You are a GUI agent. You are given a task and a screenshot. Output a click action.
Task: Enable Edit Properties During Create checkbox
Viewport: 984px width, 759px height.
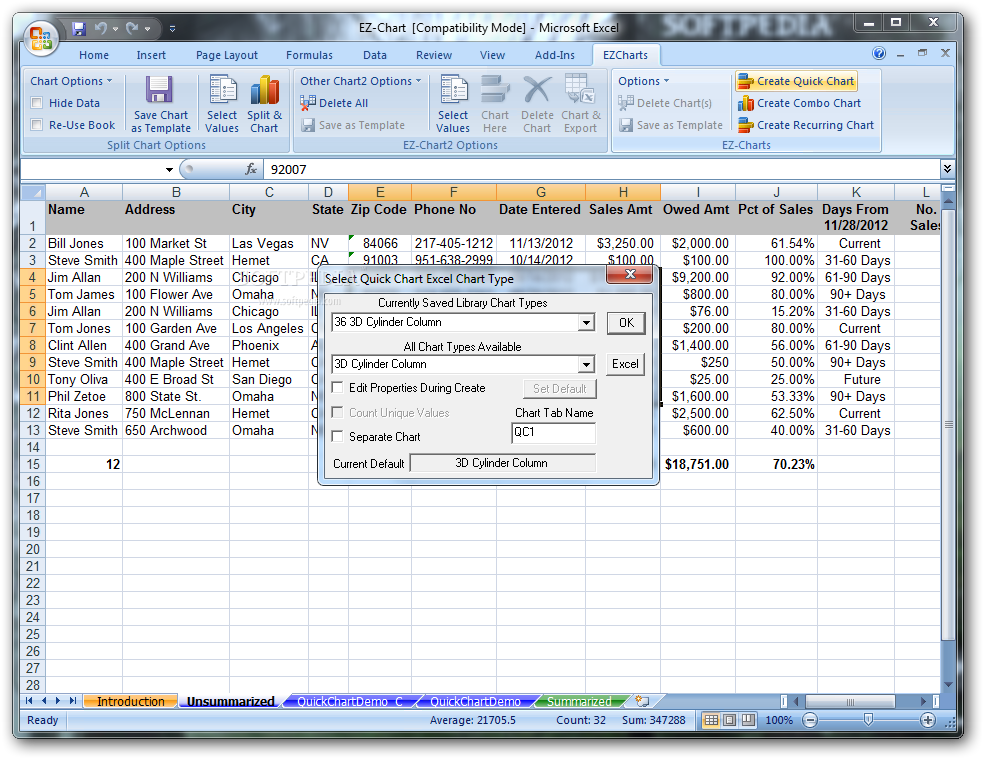pyautogui.click(x=338, y=387)
